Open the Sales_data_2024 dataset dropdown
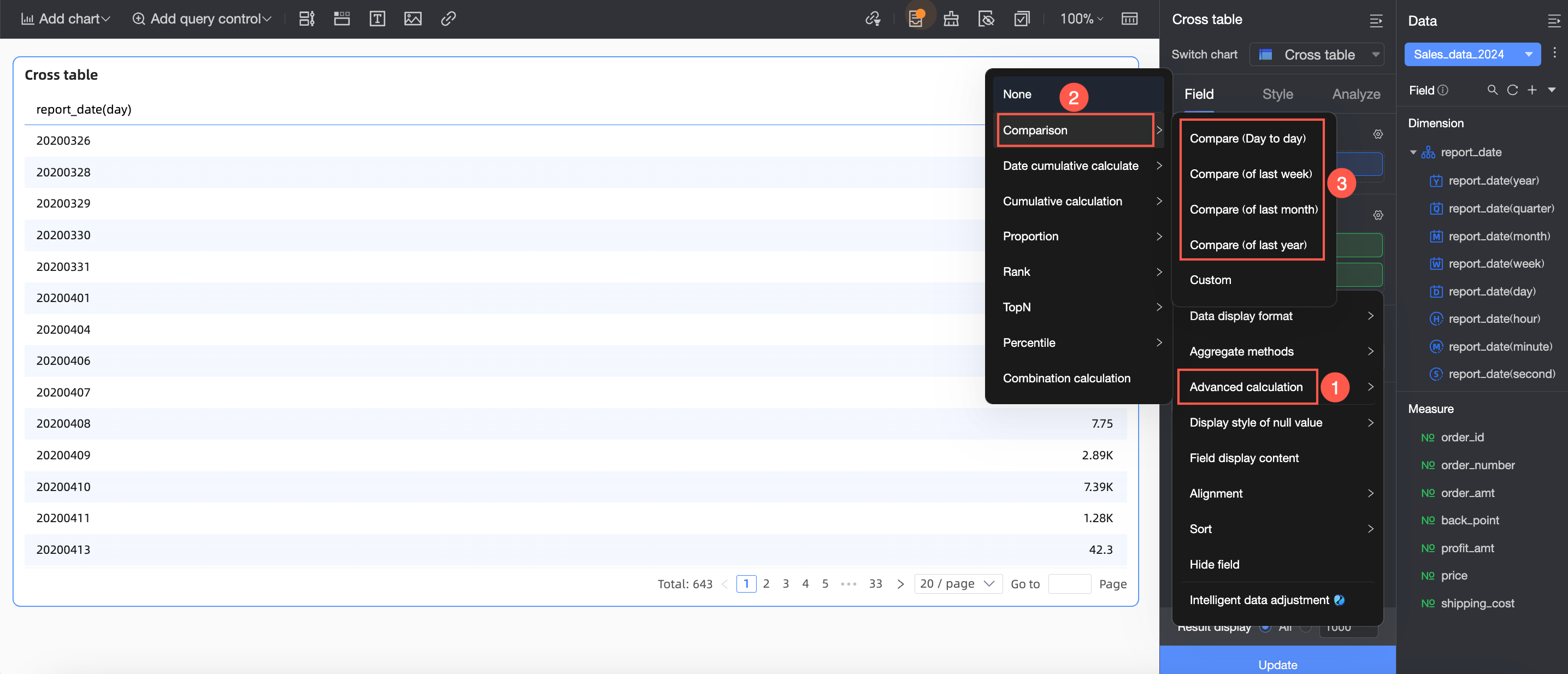Viewport: 1568px width, 674px height. 1472,54
